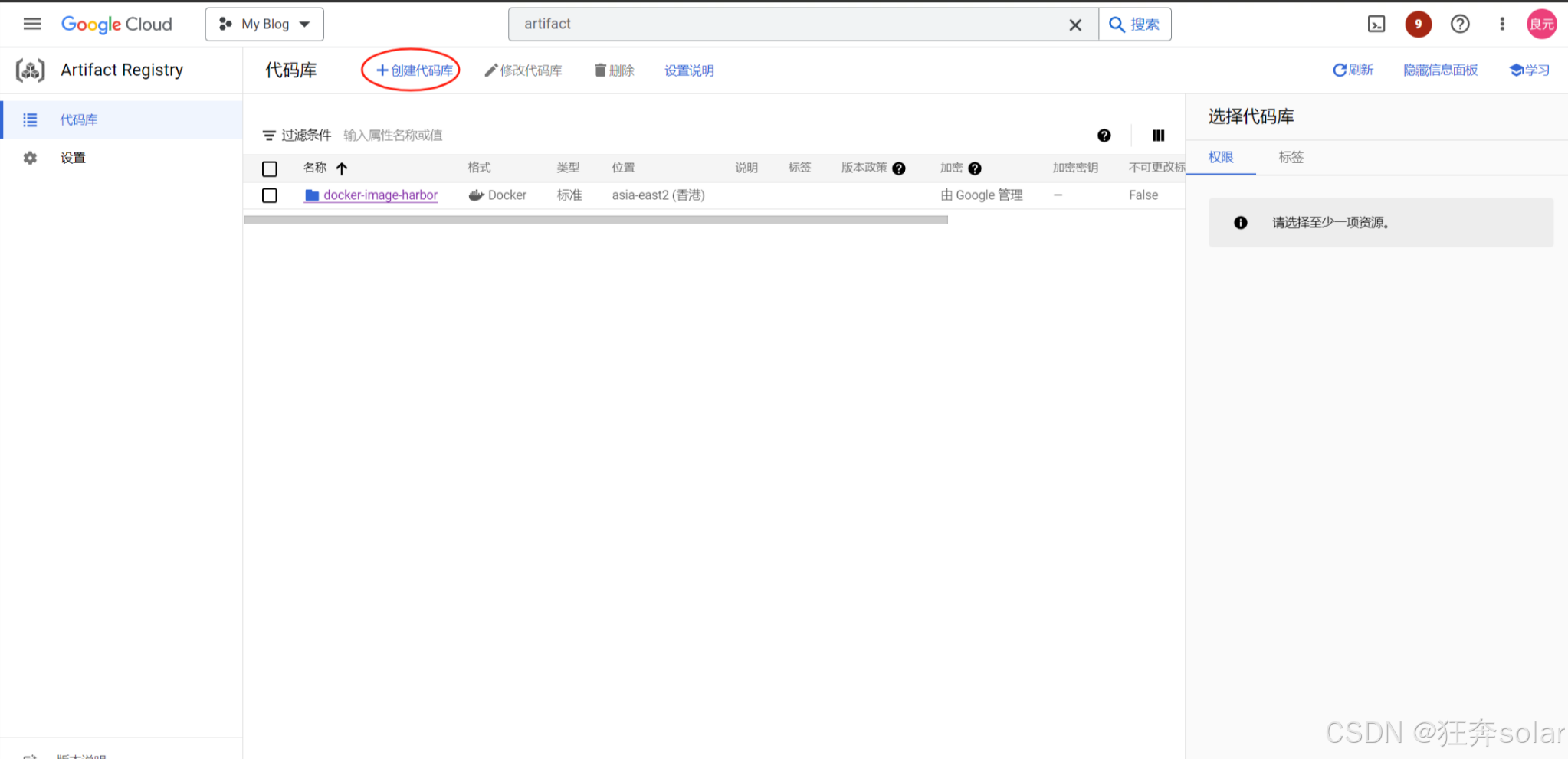This screenshot has height=759, width=1568.
Task: Open the 学习 learn button
Action: (x=1529, y=70)
